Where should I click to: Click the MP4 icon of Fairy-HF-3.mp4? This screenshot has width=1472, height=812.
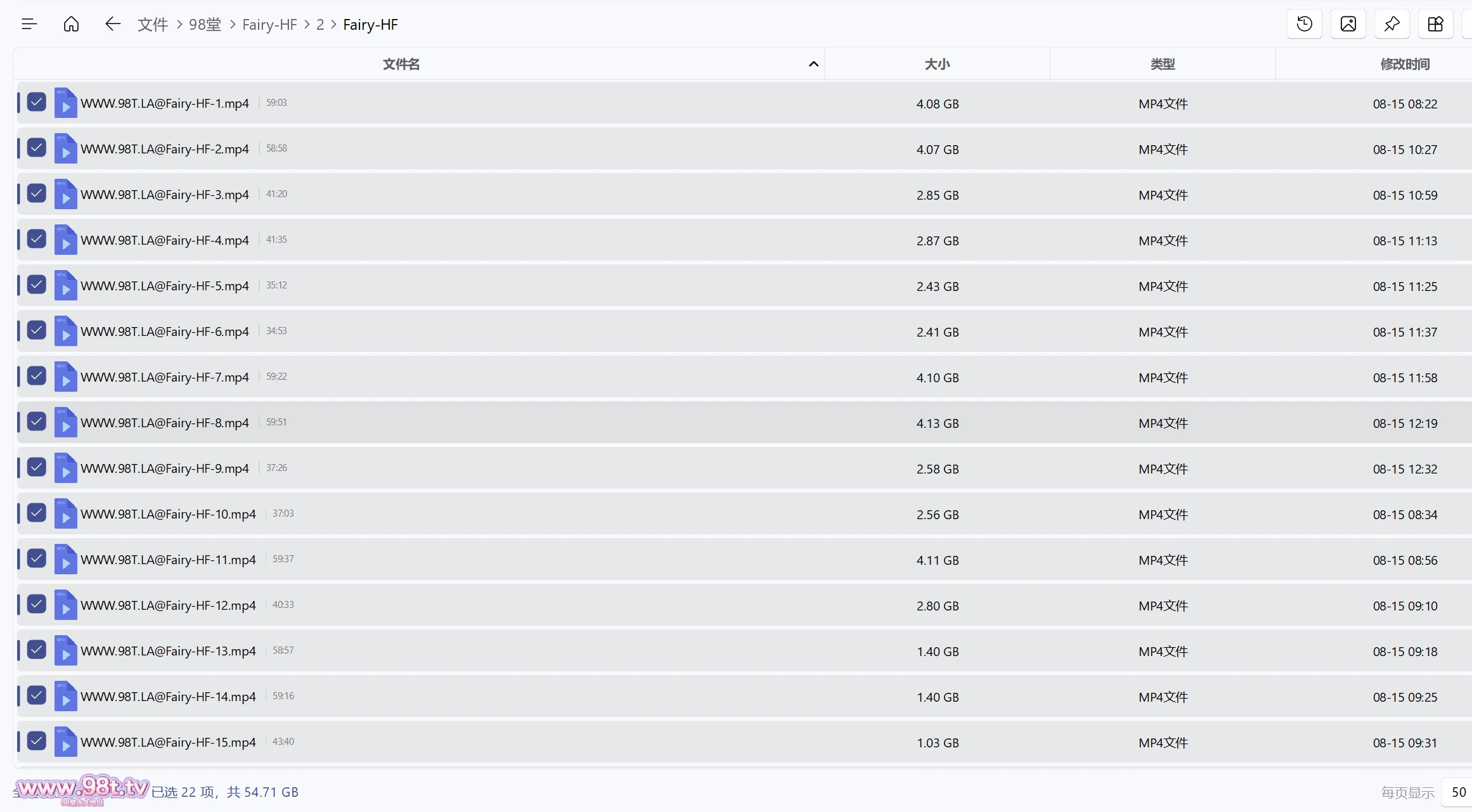tap(65, 194)
